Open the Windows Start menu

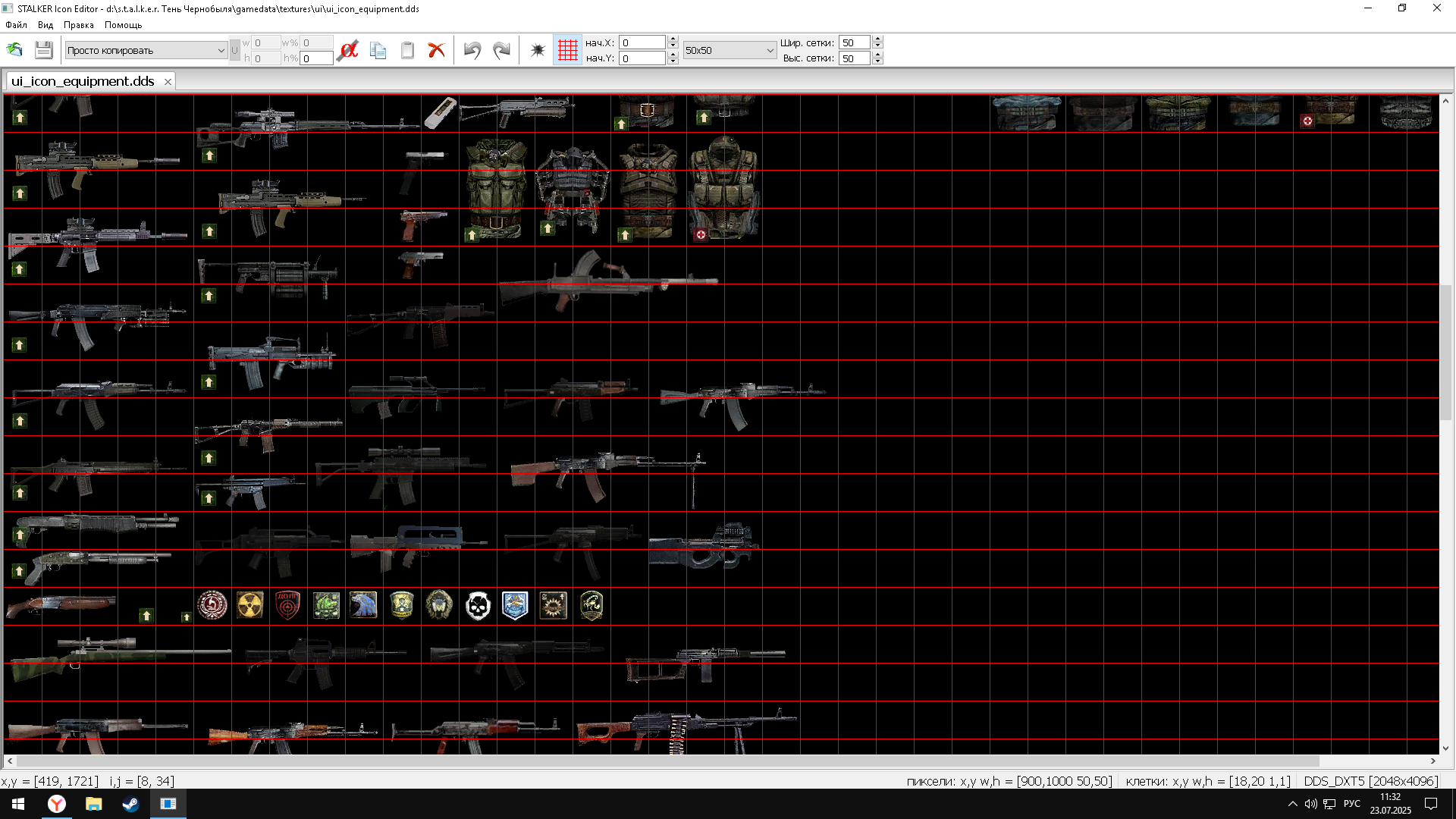[18, 804]
